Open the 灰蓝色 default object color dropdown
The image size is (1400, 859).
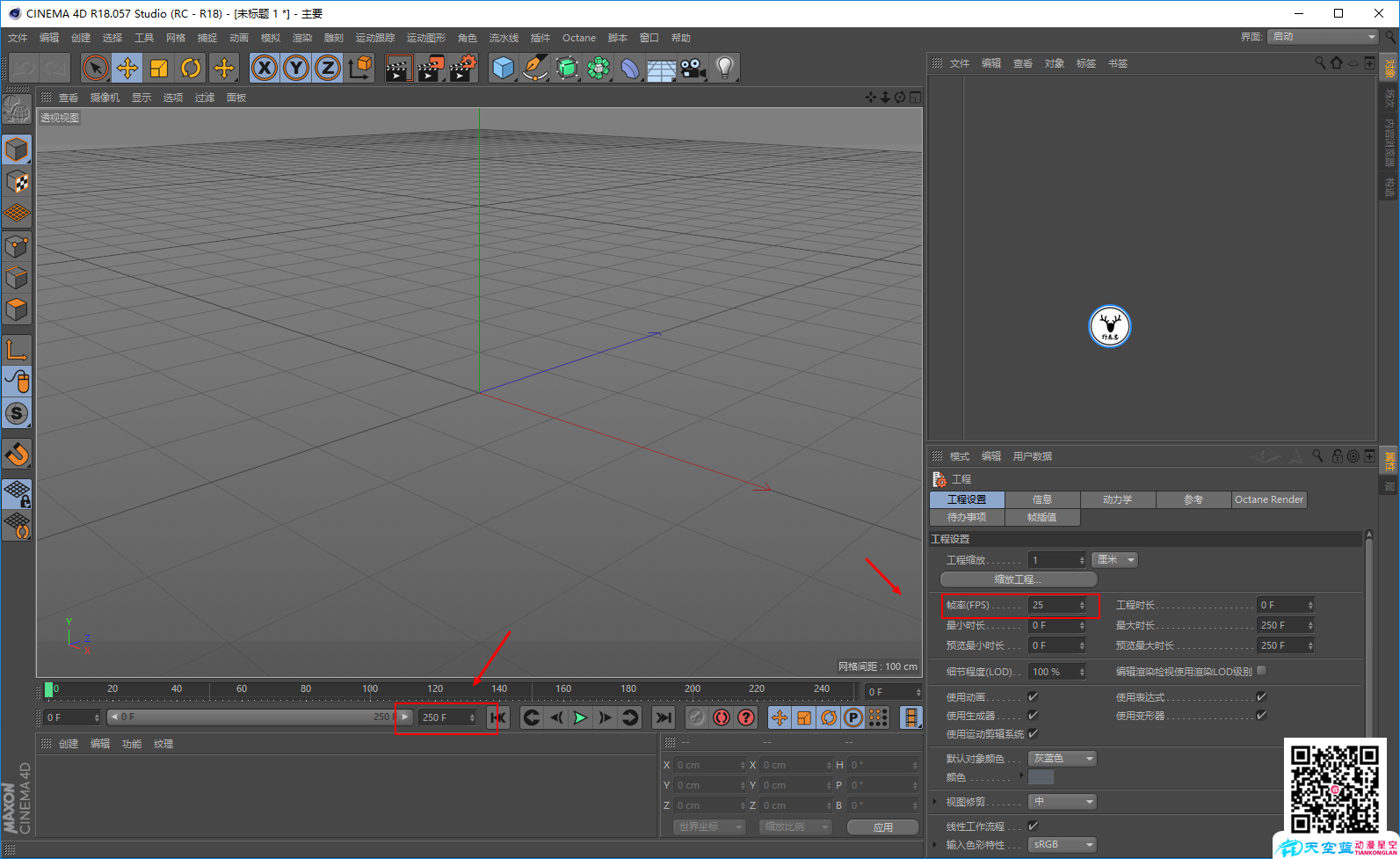1063,759
